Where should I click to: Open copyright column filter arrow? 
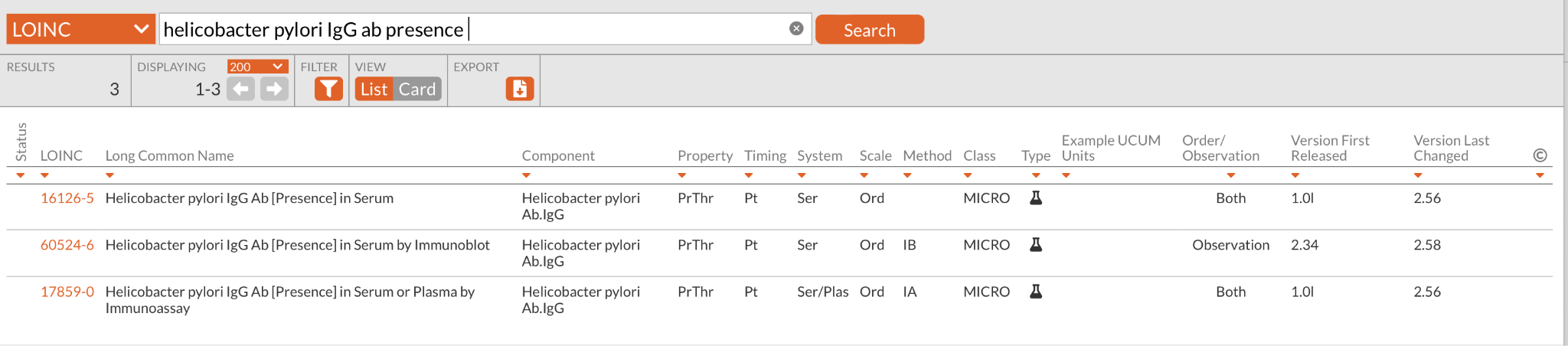[x=1540, y=175]
